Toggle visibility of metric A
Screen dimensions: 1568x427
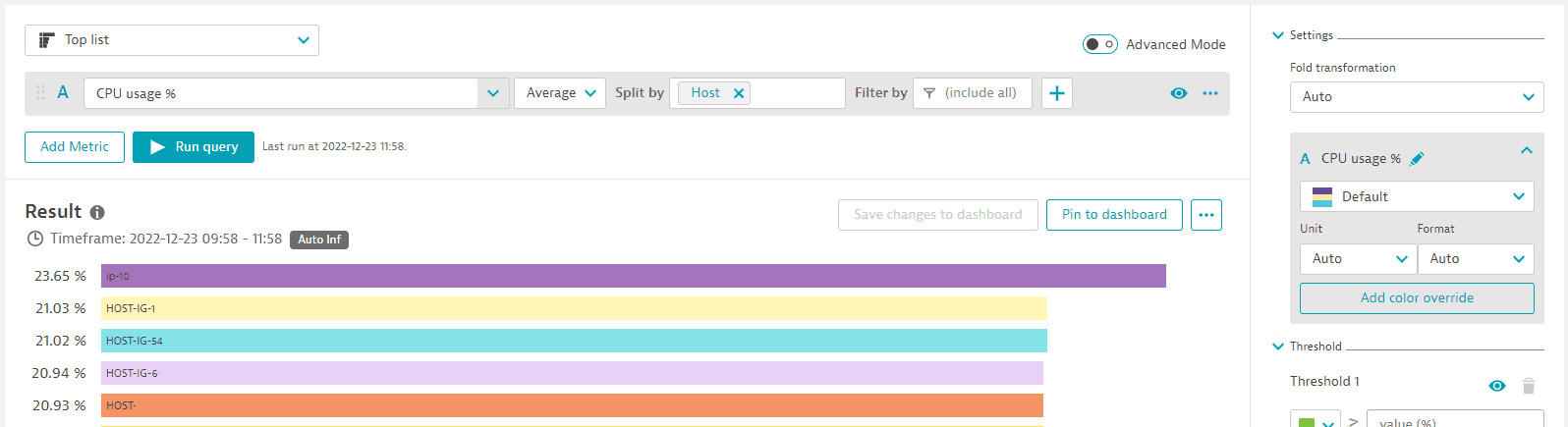click(1179, 93)
